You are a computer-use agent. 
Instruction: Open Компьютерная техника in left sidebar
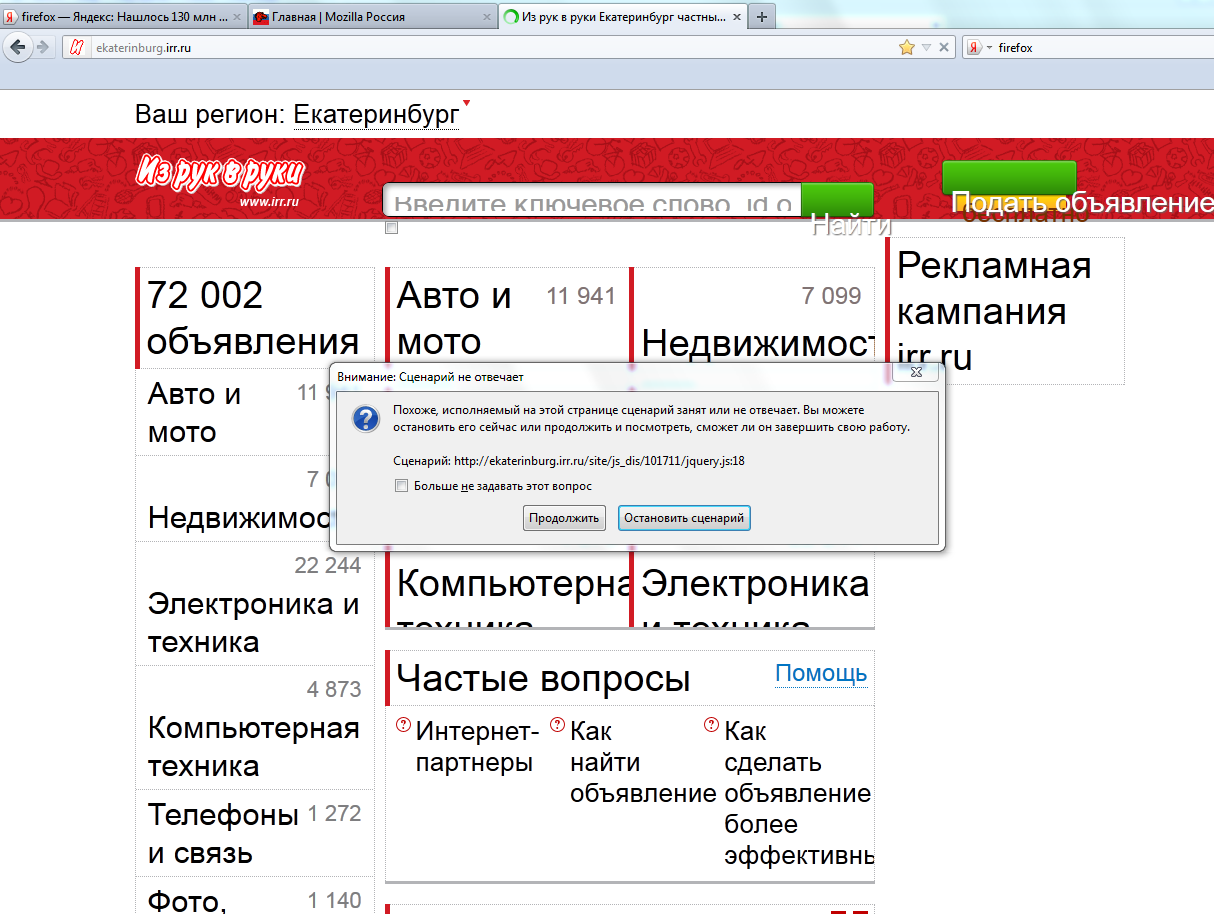[254, 746]
